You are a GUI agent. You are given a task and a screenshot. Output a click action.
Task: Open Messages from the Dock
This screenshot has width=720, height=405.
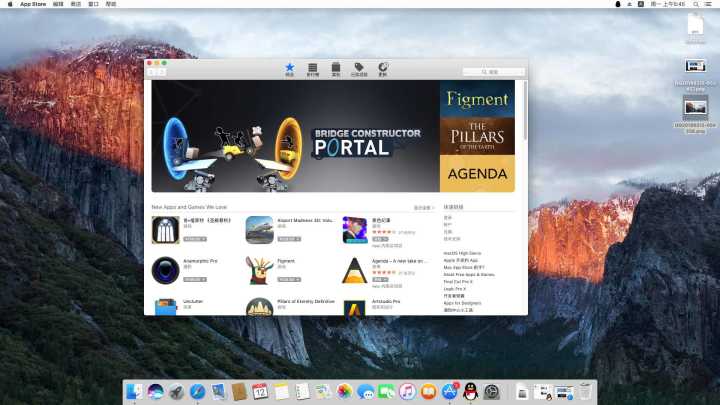click(x=366, y=392)
